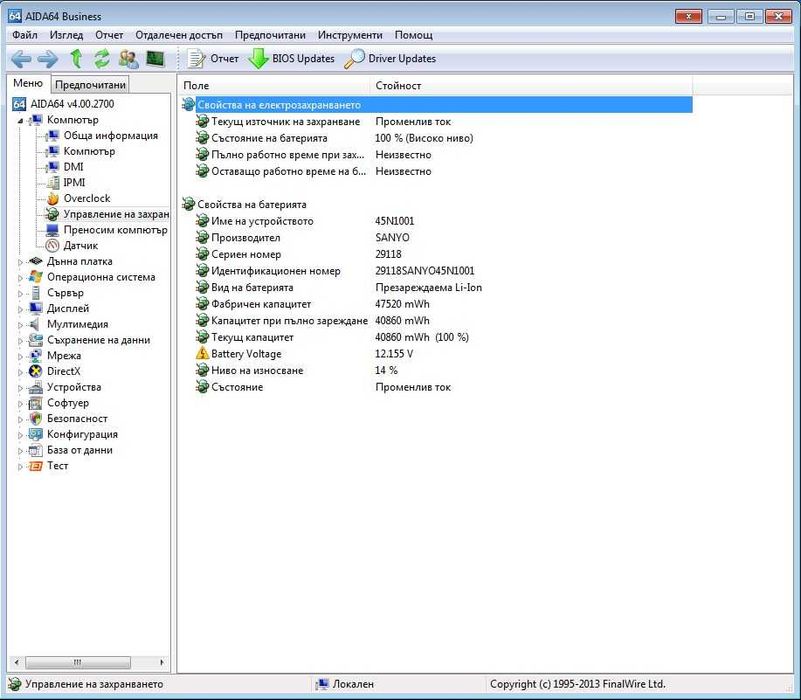Click the Сървър icon
Screen dimensions: 801x700
(x=36, y=293)
